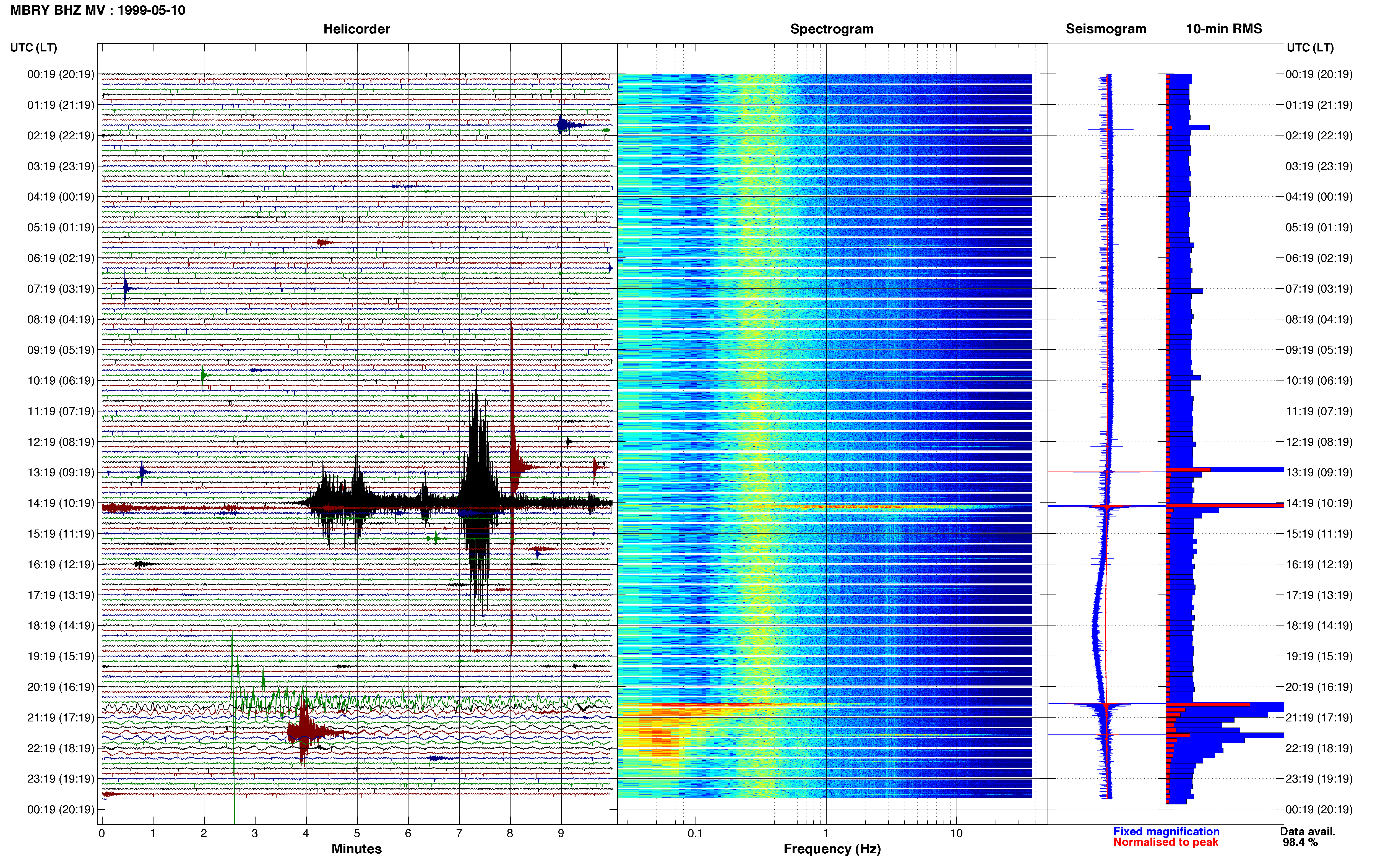Click the left 'UTC (LT)' axis label
Screen dimensions: 1388x868
[34, 48]
